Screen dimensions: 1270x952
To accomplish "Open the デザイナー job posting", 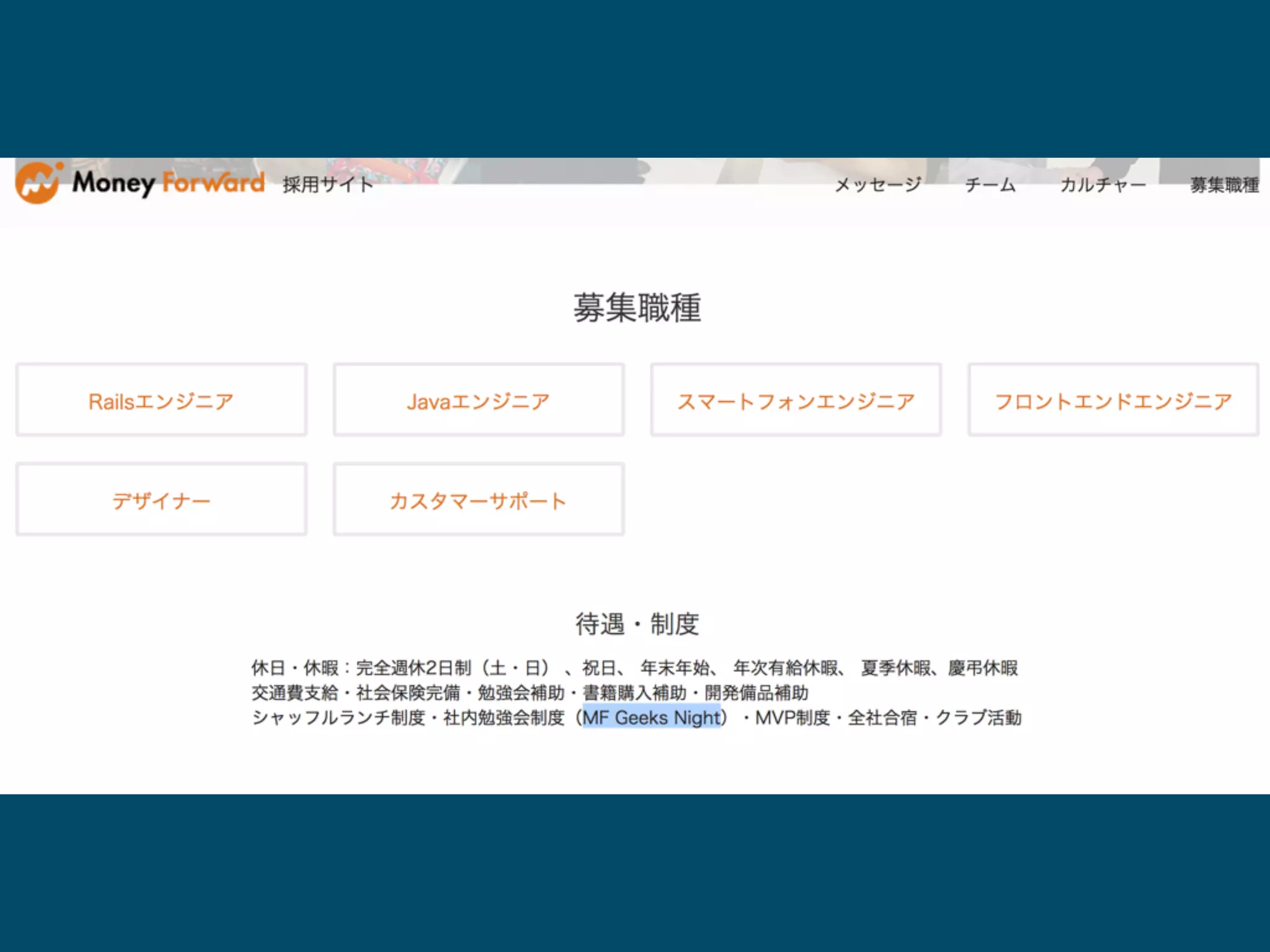I will 161,500.
